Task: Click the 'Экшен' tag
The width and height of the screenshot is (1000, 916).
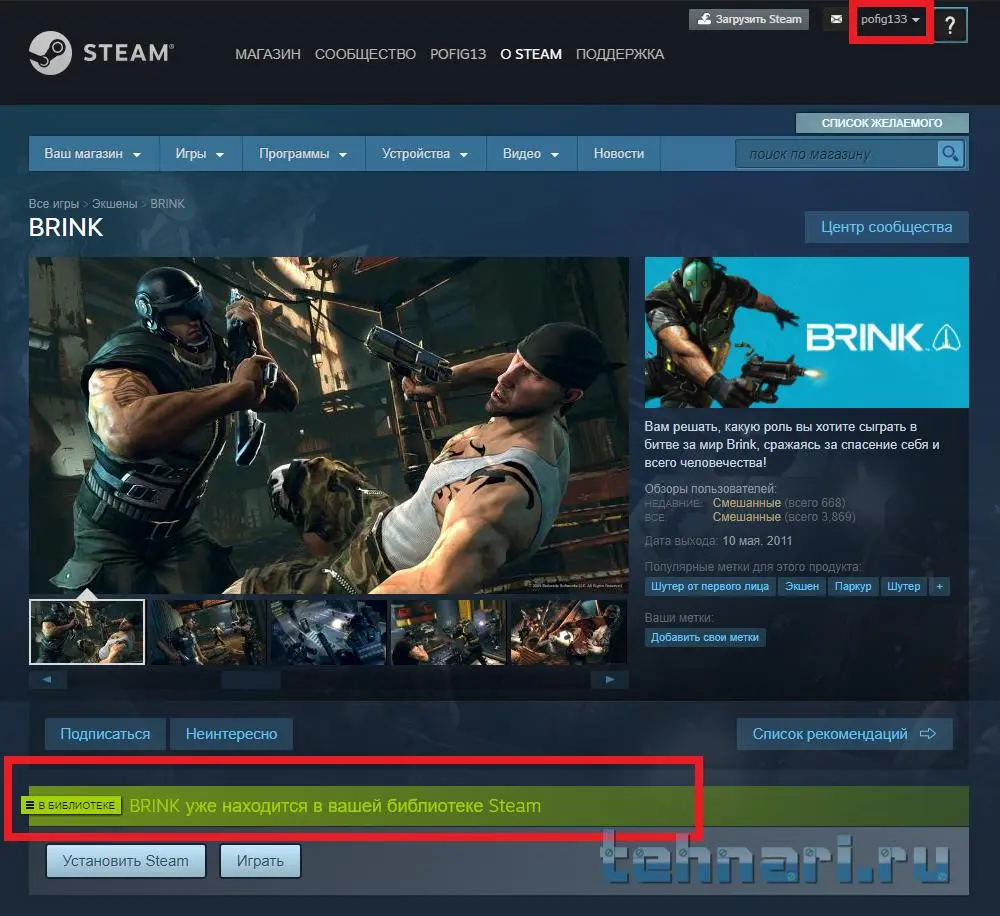Action: click(802, 586)
